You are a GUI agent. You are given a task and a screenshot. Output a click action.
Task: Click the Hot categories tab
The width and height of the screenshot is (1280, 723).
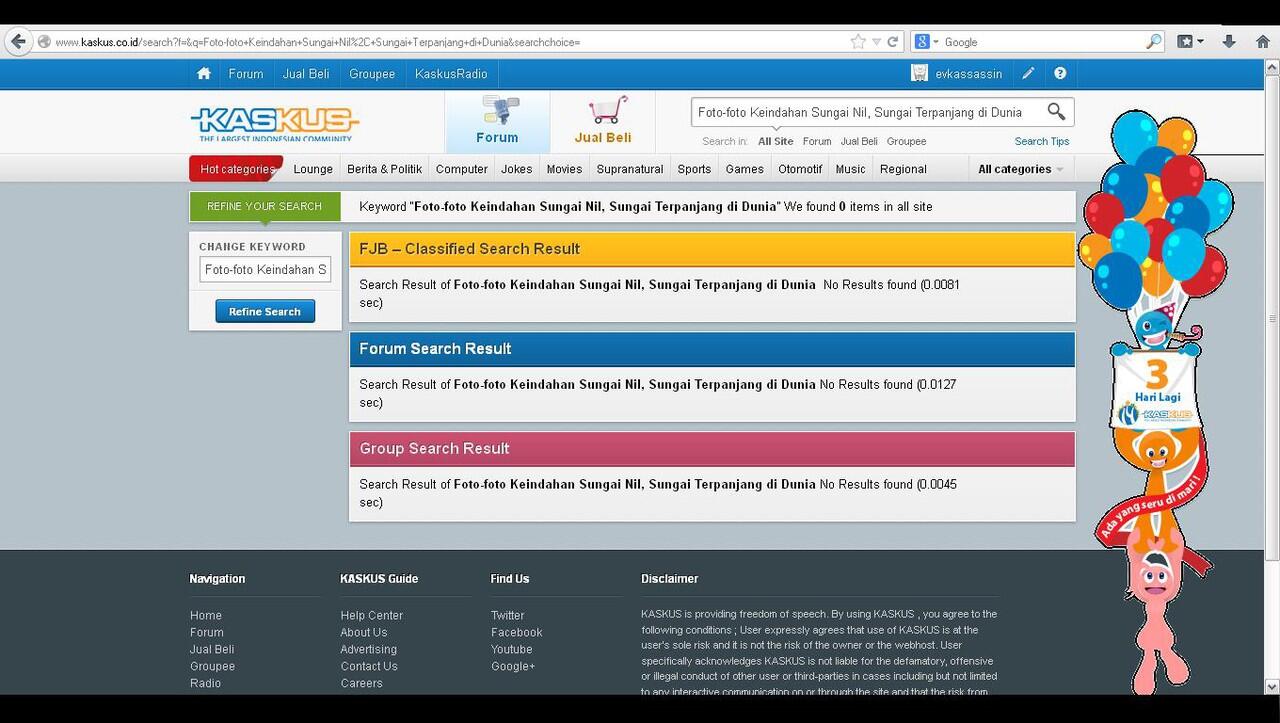coord(236,169)
